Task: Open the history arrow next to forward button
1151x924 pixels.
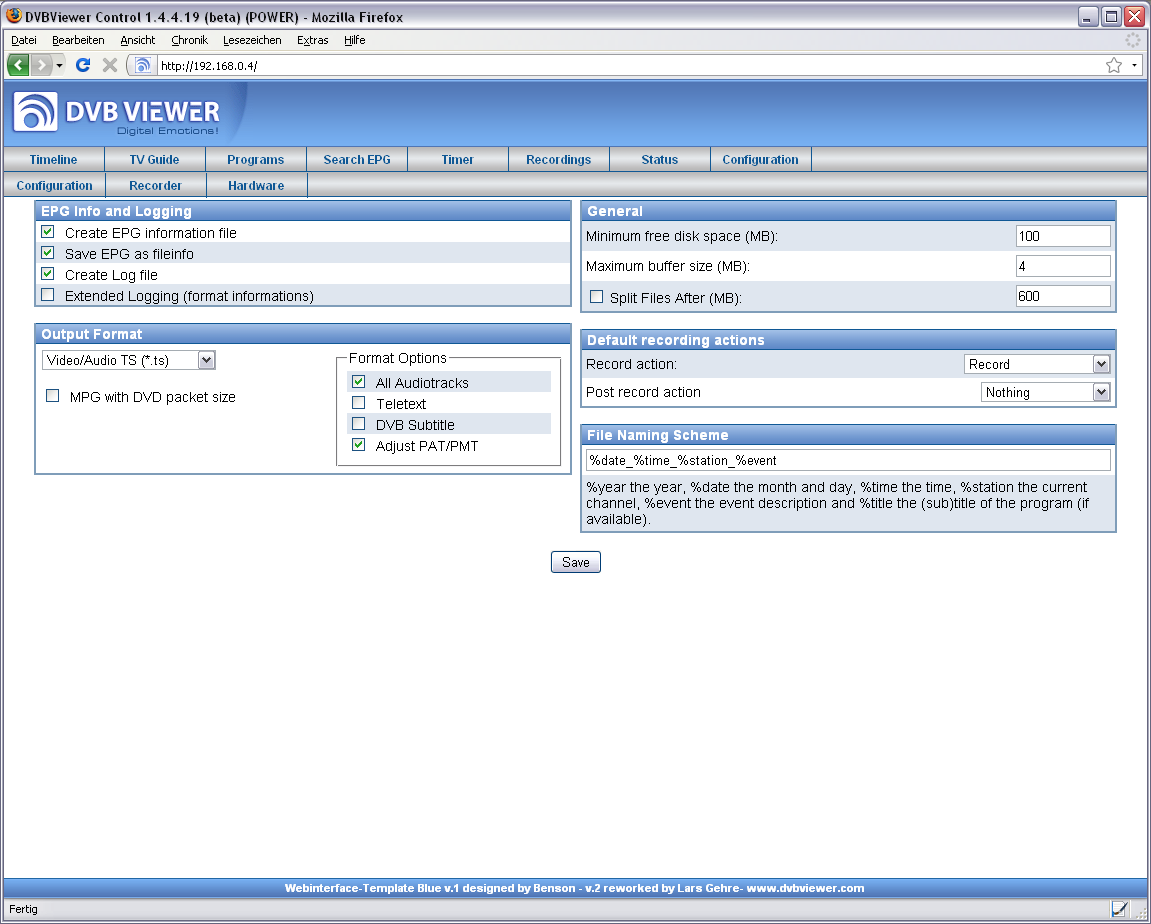Action: click(x=59, y=65)
